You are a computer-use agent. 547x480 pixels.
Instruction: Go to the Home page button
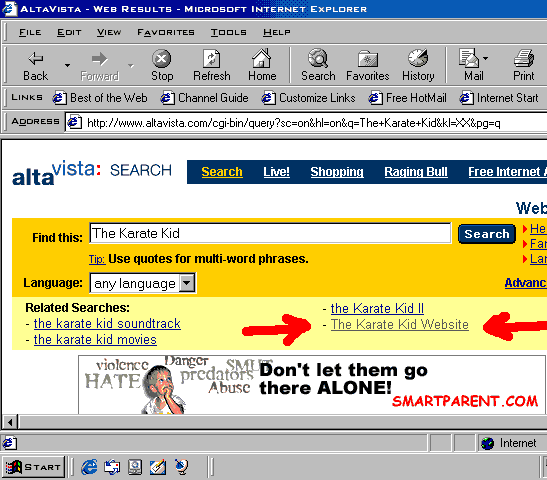point(262,66)
